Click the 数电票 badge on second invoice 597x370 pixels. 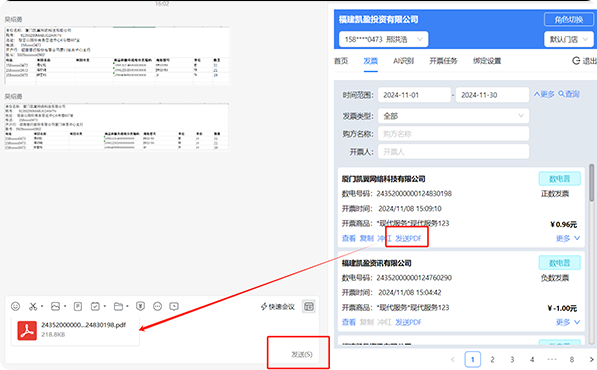560,263
